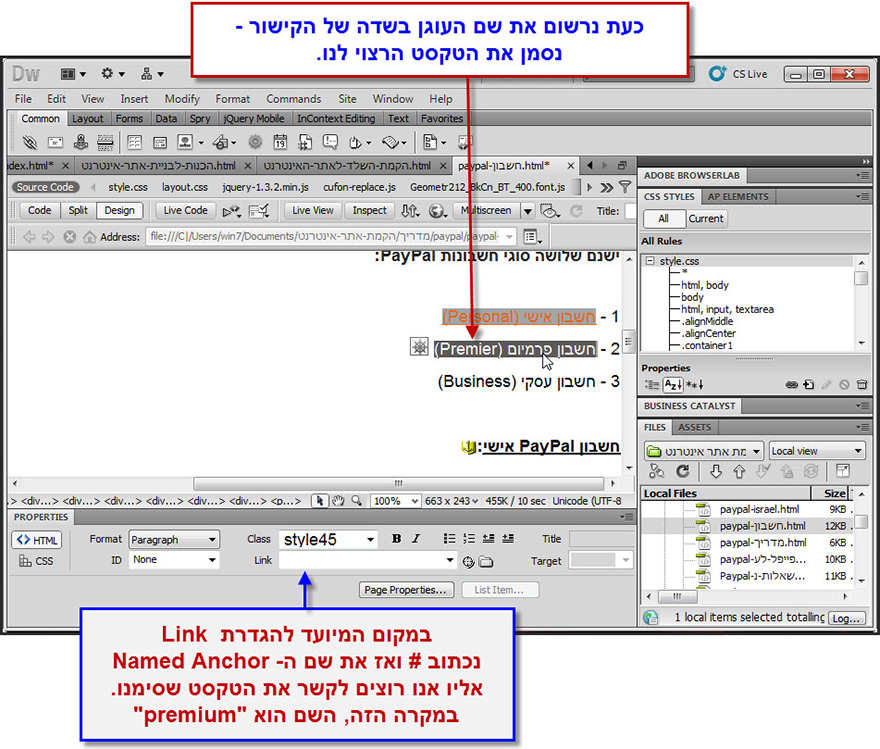Click Browse for File folder icon

pyautogui.click(x=486, y=562)
